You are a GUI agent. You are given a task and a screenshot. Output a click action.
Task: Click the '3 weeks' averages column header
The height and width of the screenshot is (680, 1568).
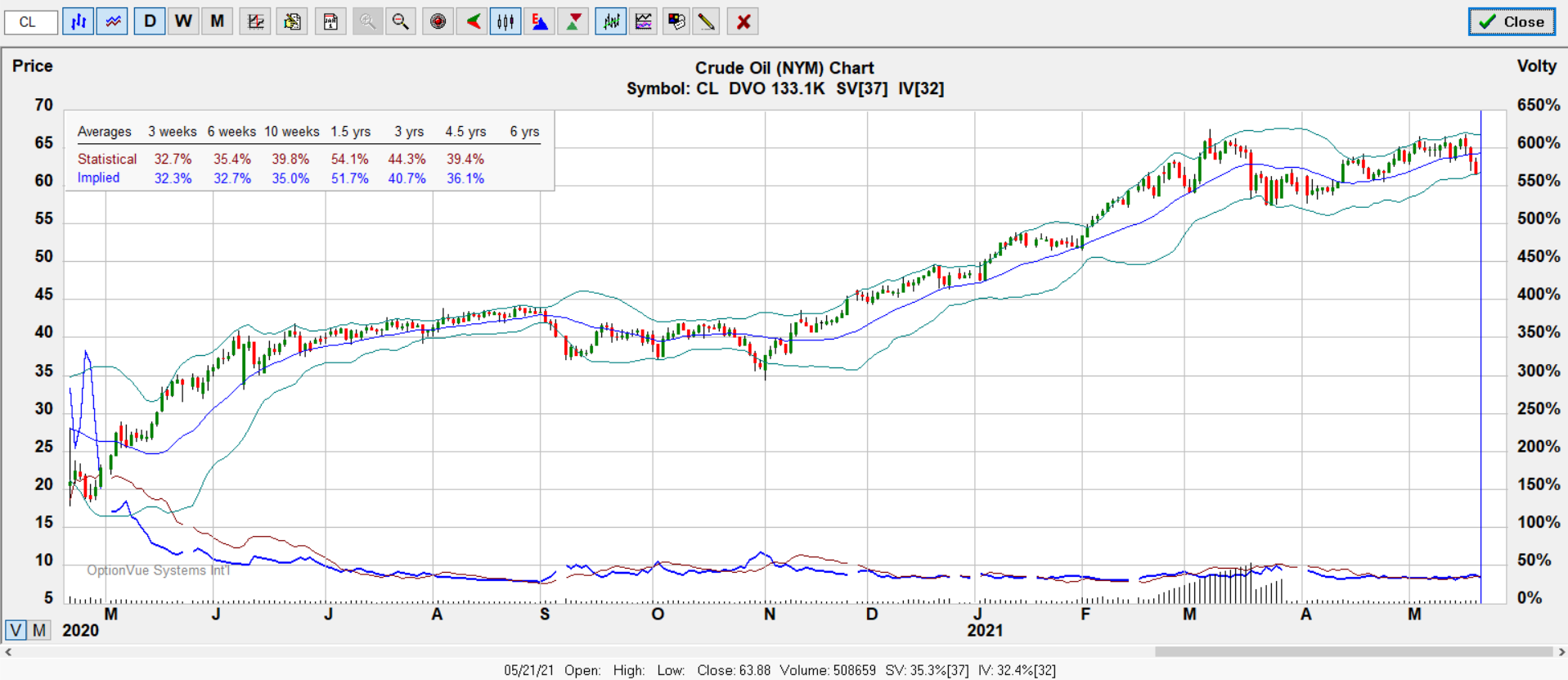pos(173,132)
